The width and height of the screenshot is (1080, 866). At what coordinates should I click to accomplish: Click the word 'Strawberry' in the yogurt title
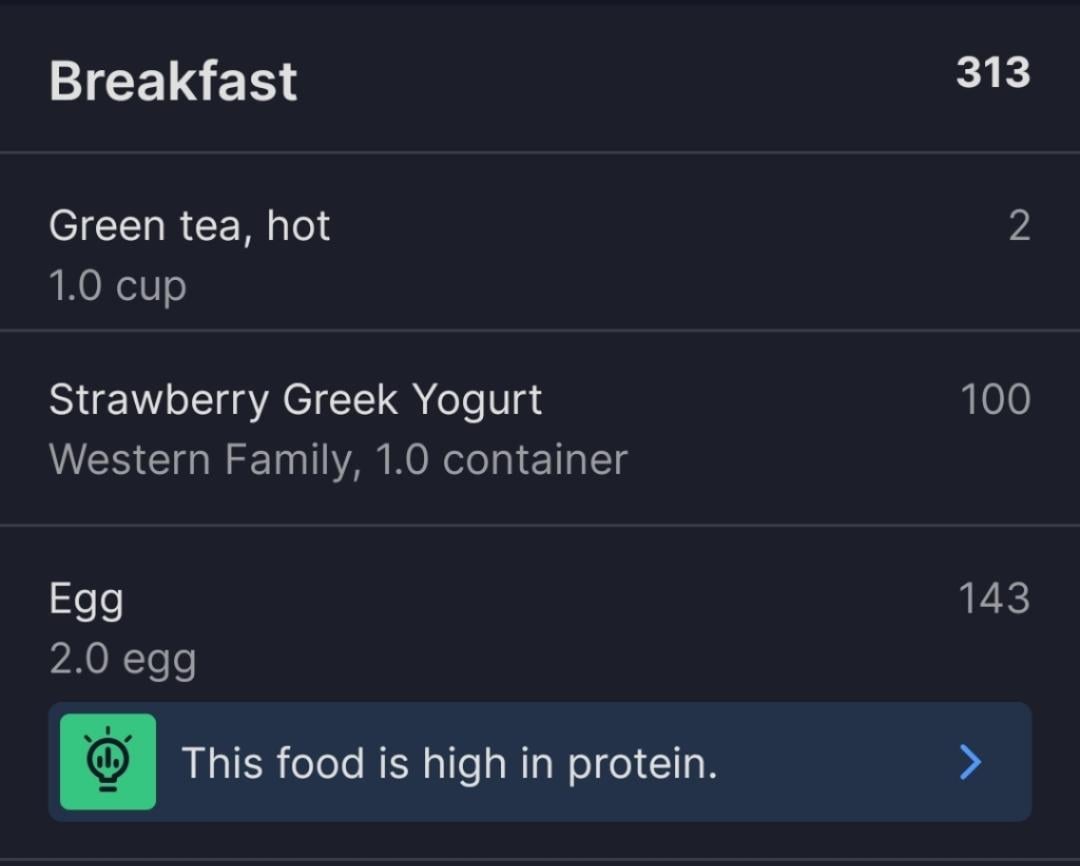(159, 400)
